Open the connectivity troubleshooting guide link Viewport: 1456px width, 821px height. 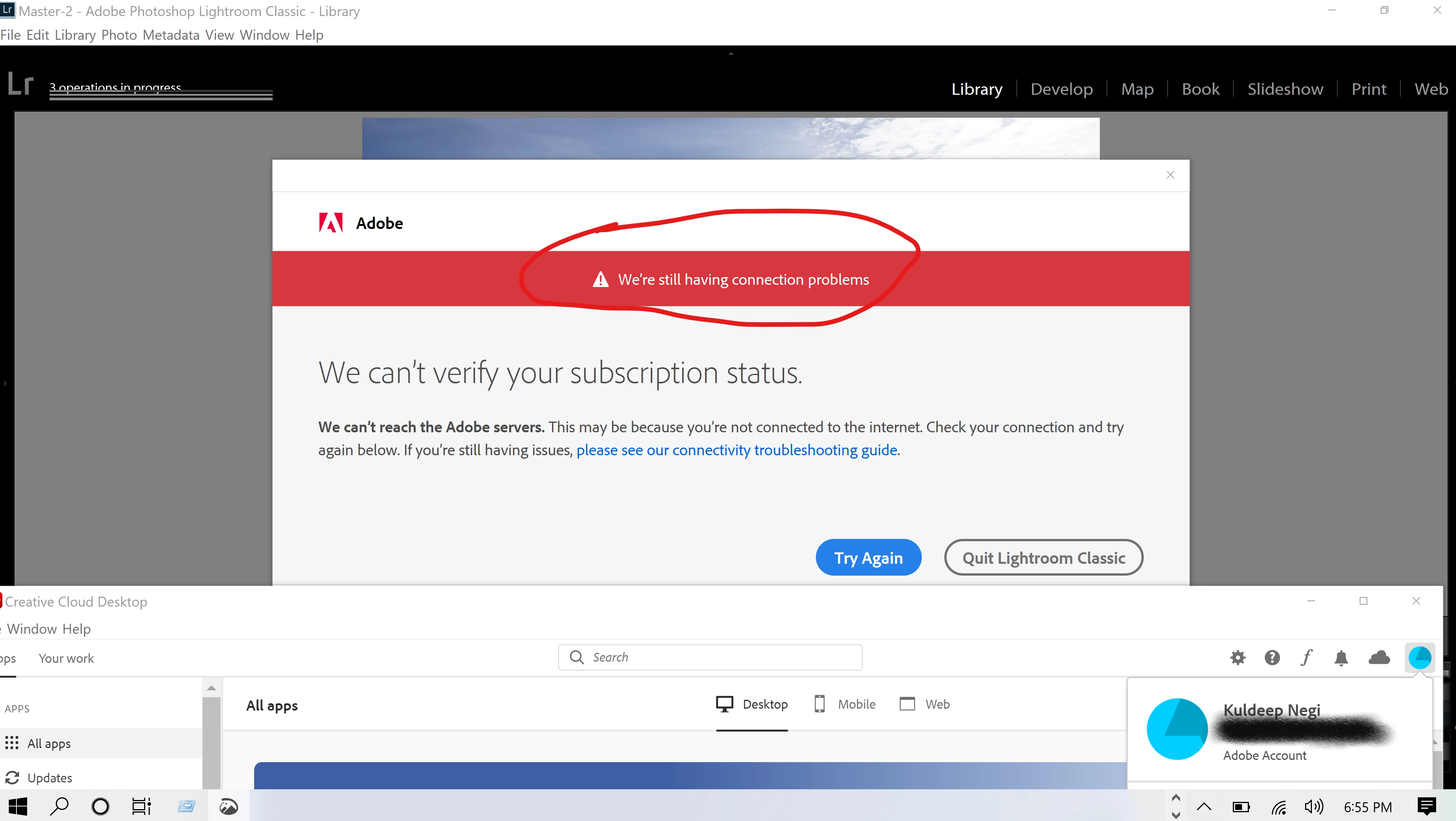click(737, 450)
